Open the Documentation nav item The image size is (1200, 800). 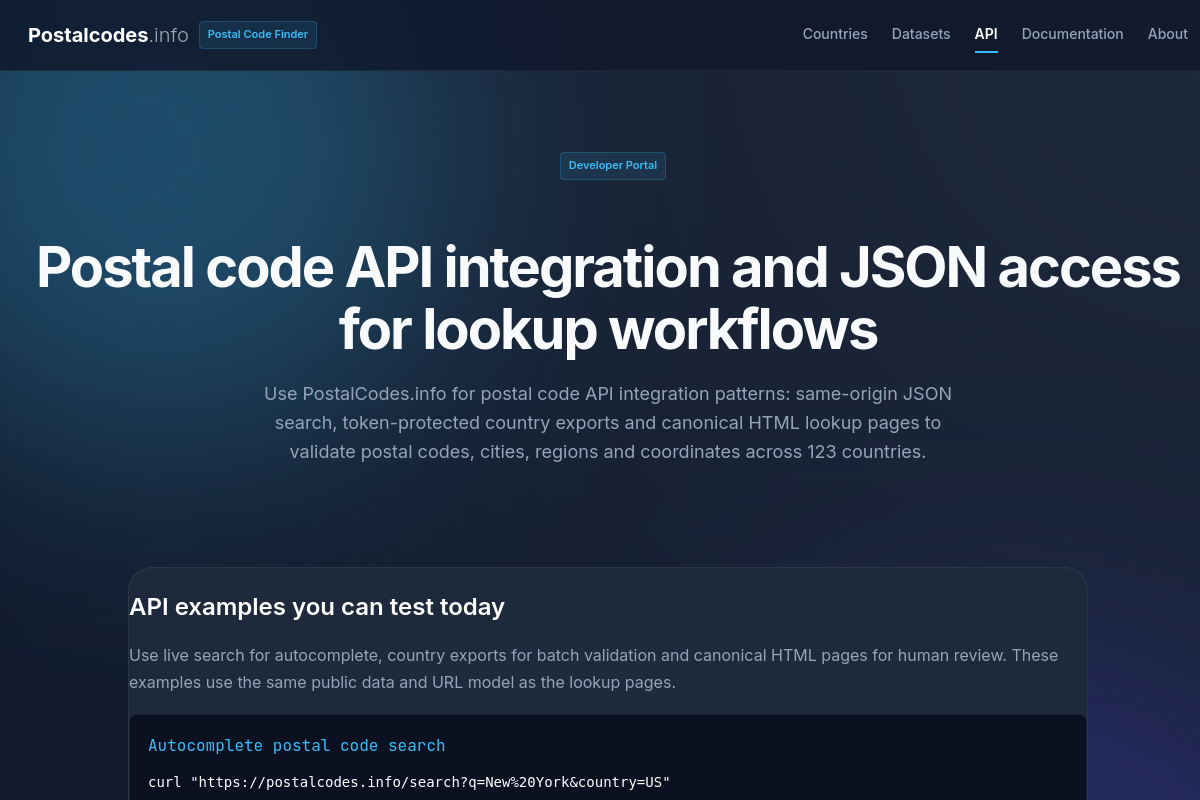pyautogui.click(x=1073, y=34)
